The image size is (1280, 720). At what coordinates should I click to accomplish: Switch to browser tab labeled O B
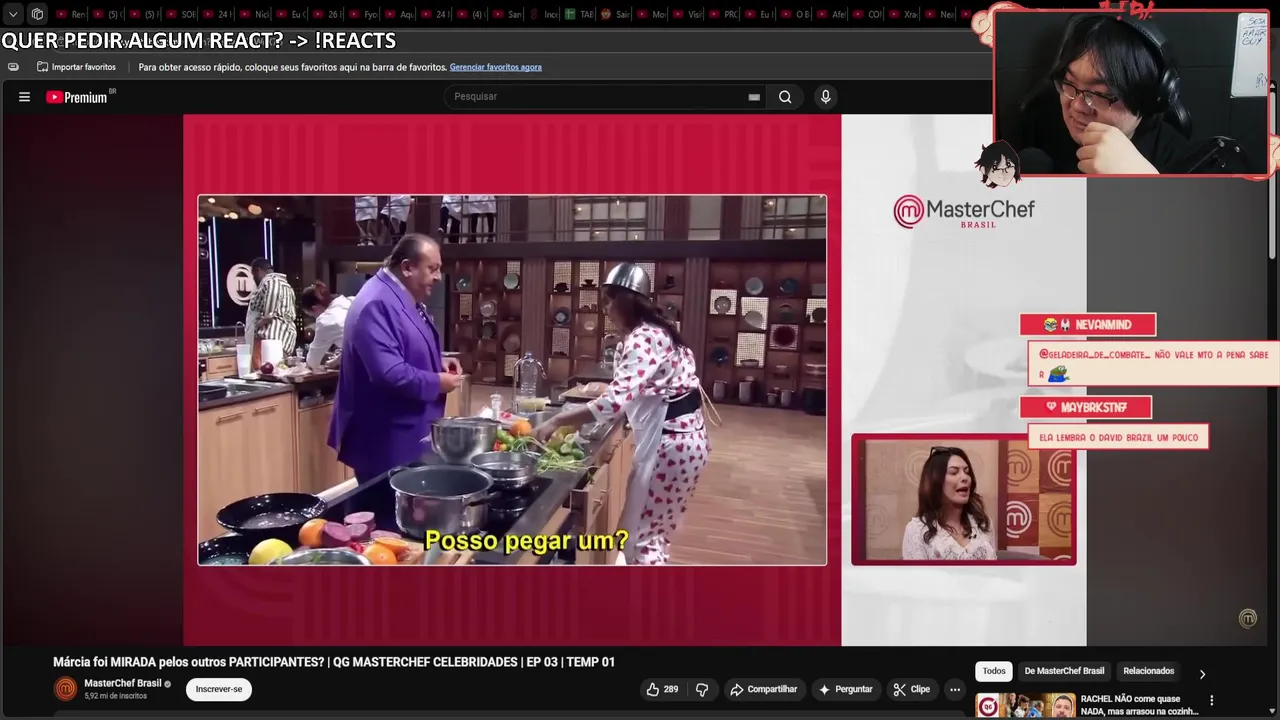[798, 15]
